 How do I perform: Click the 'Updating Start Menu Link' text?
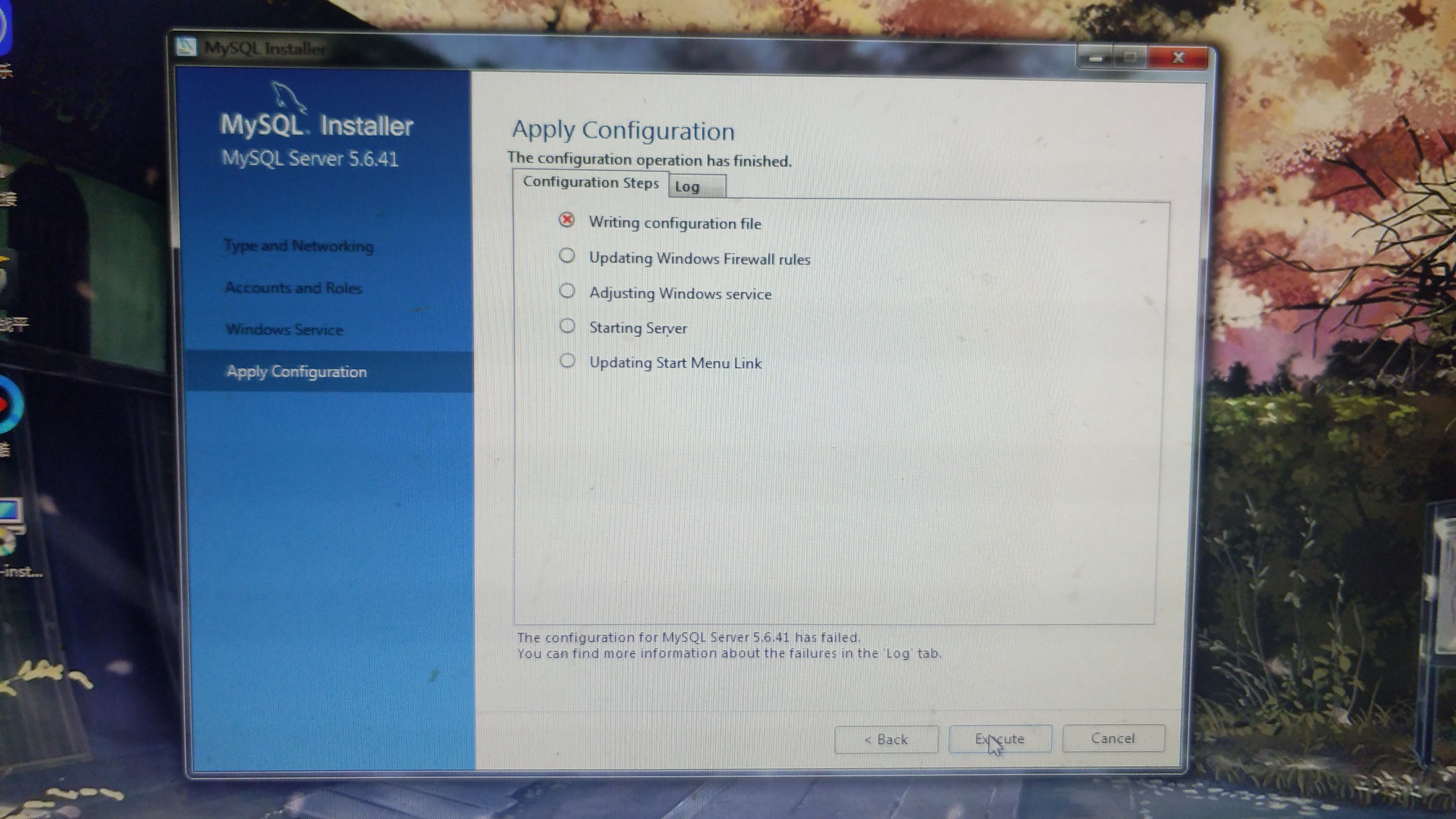pyautogui.click(x=675, y=362)
